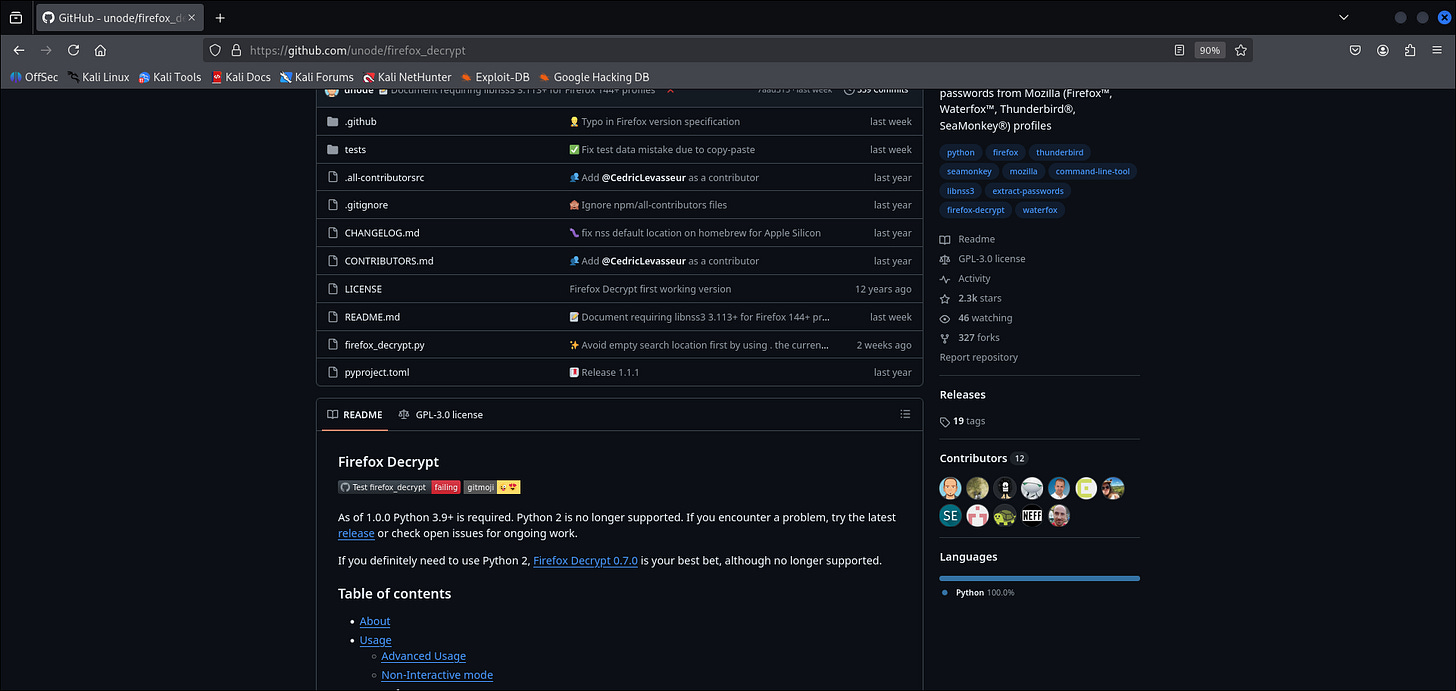Open OffSec bookmark in bookmarks bar
The width and height of the screenshot is (1456, 691).
(34, 77)
